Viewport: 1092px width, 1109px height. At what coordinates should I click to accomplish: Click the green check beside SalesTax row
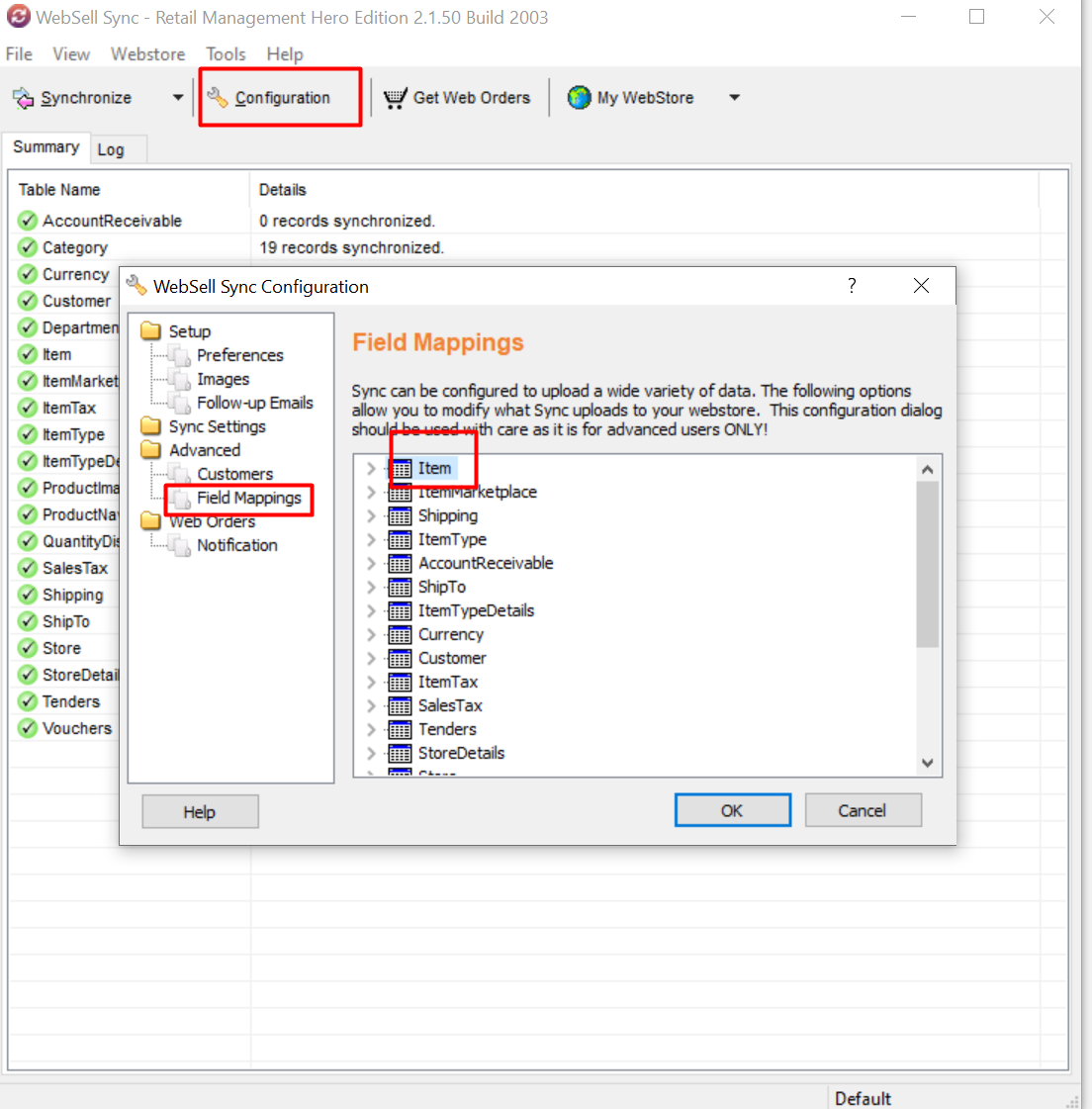pyautogui.click(x=28, y=568)
